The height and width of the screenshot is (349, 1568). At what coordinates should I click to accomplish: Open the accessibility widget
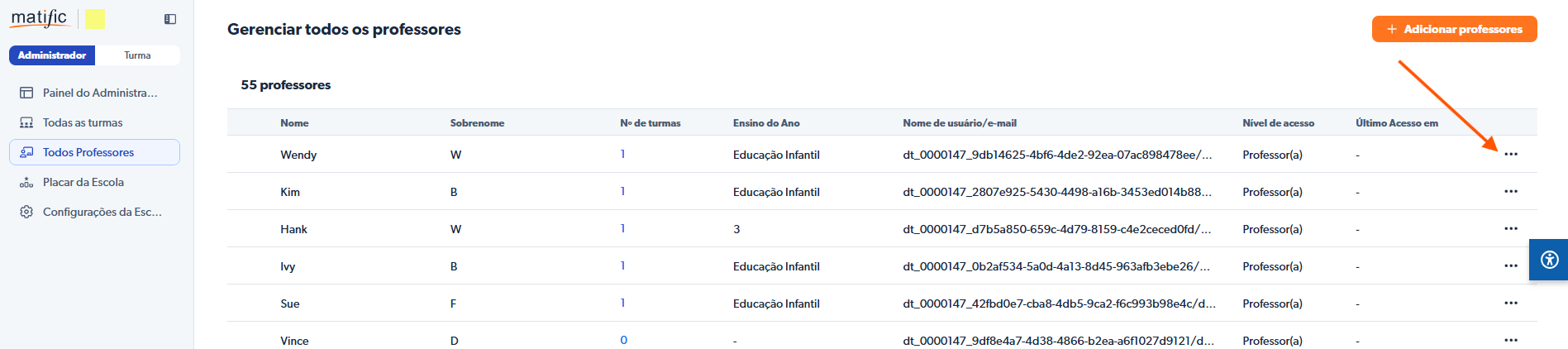[x=1549, y=260]
